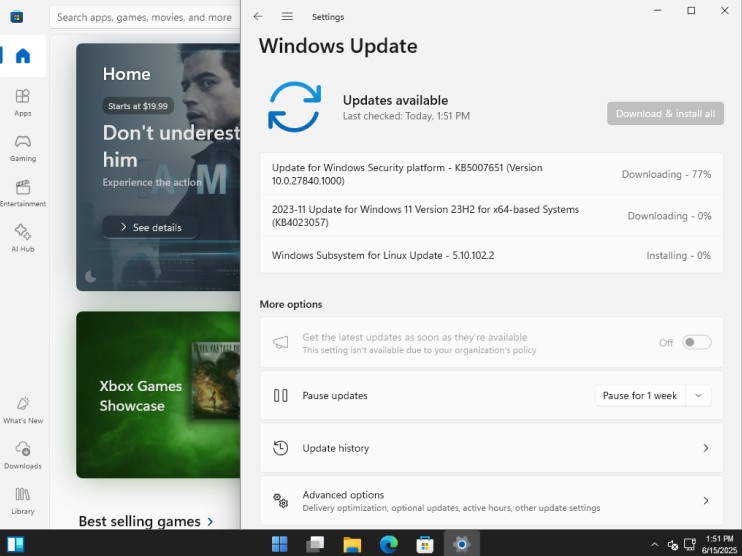Viewport: 742px width, 556px height.
Task: Open Pause for 1 week dropdown arrow
Action: (698, 396)
